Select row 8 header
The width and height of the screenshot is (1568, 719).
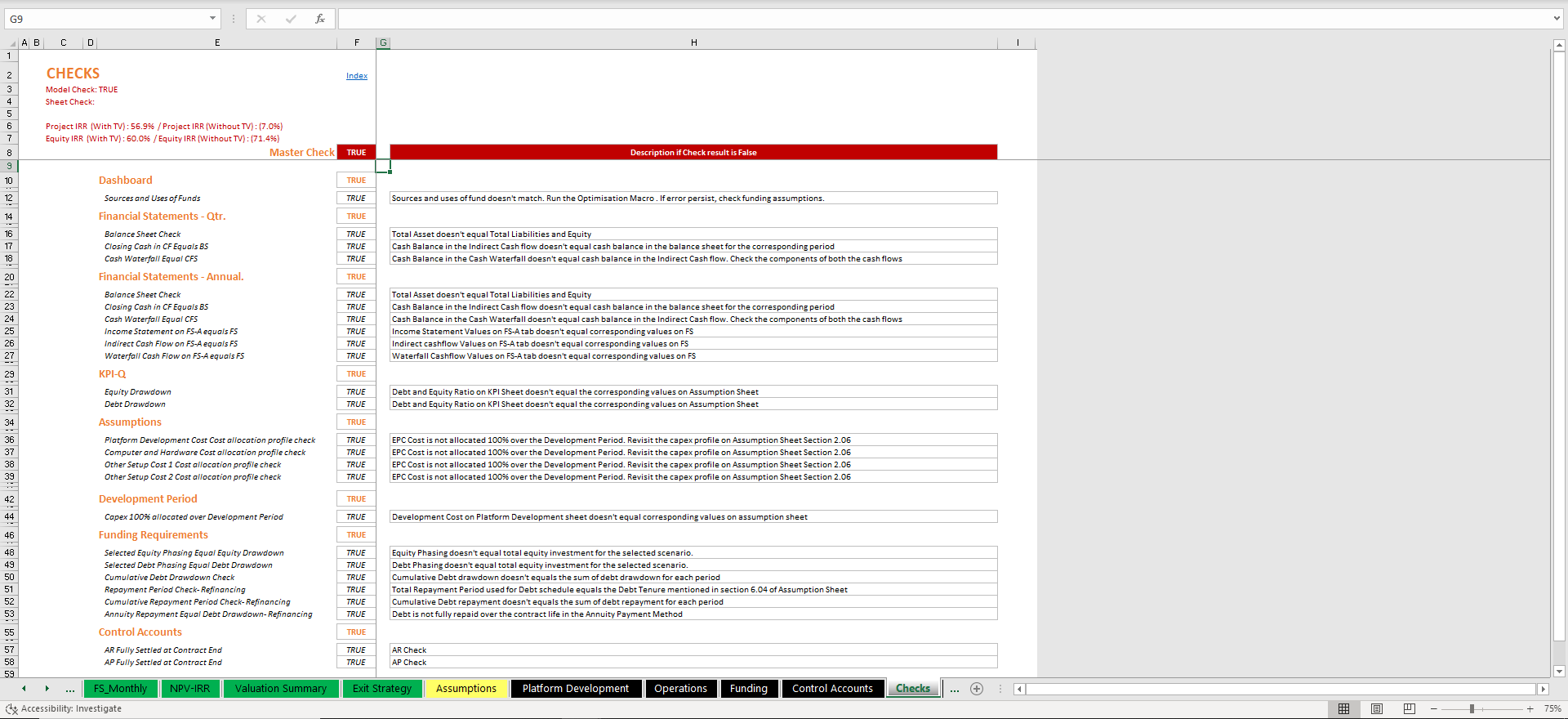click(x=9, y=153)
